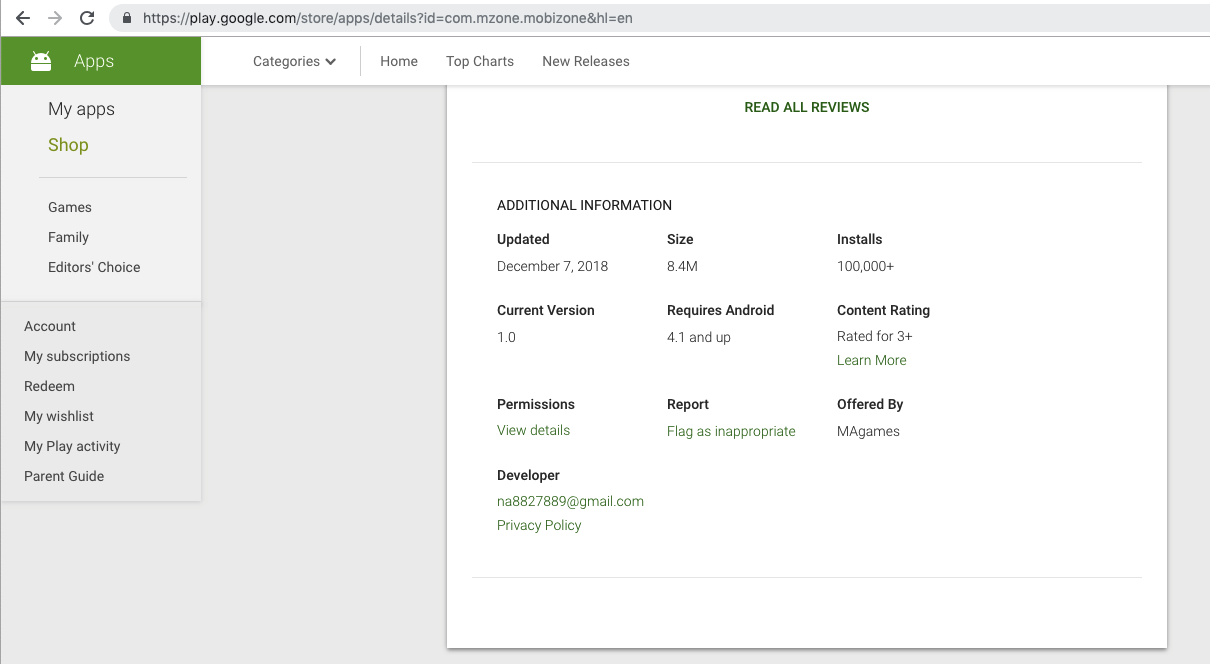Image resolution: width=1210 pixels, height=664 pixels.
Task: Flag the app as inappropriate
Action: 731,431
